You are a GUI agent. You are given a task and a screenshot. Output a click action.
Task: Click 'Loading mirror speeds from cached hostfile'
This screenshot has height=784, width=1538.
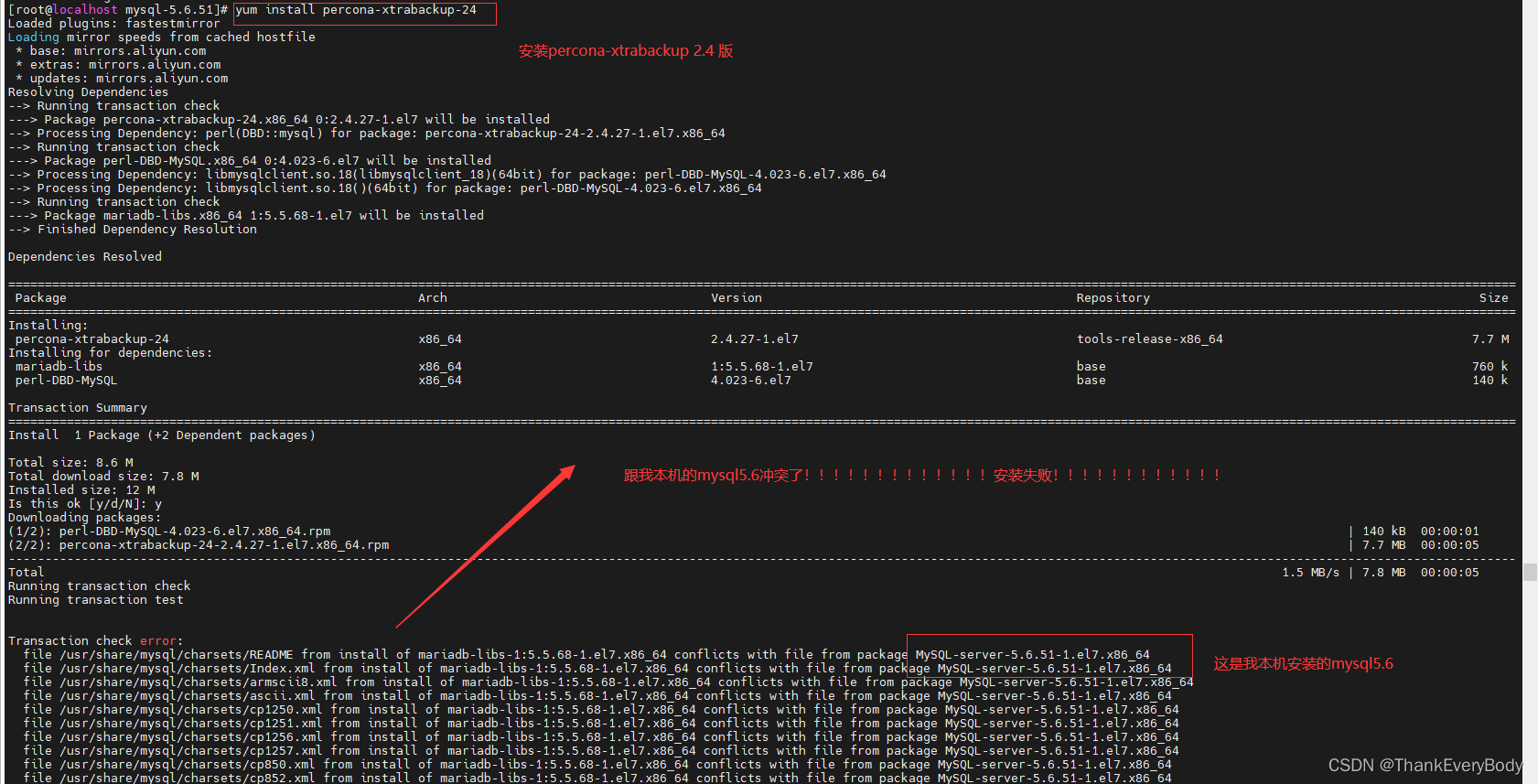[162, 38]
